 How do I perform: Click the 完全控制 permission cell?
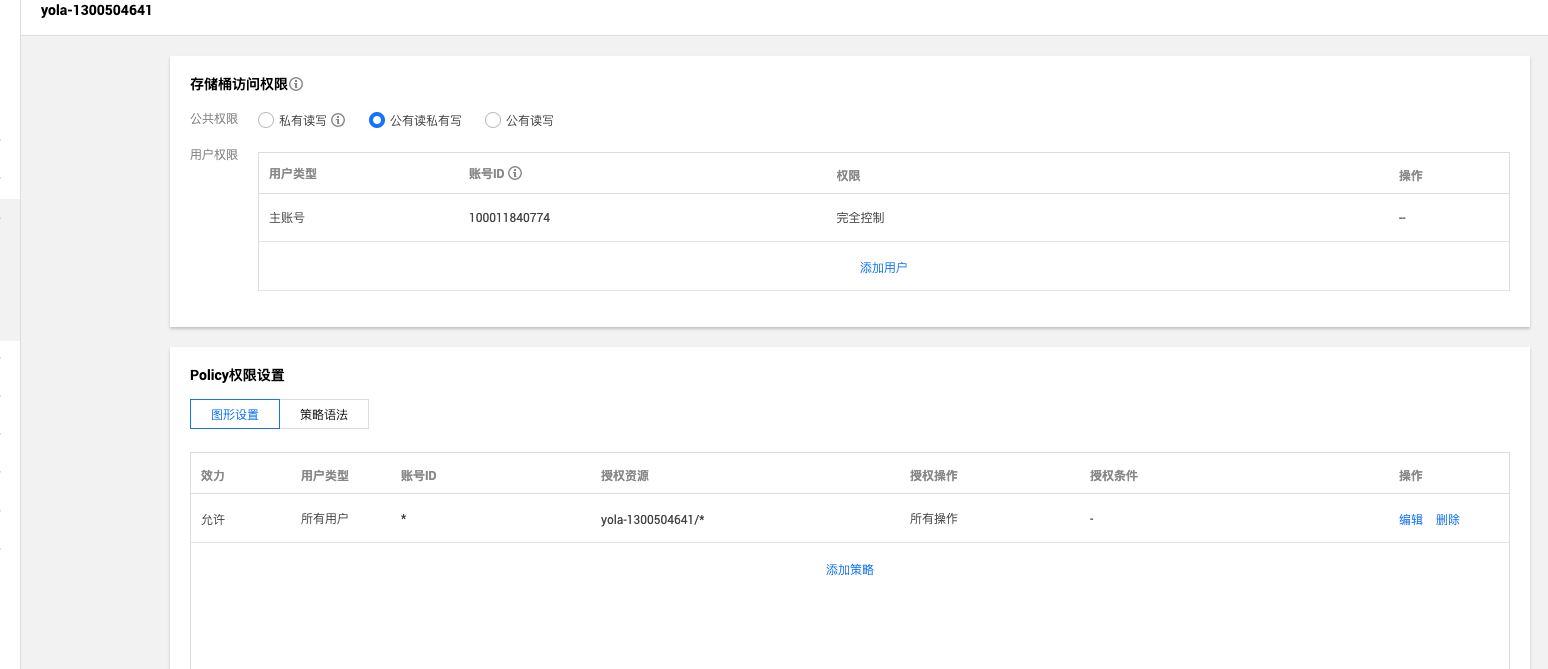(x=860, y=218)
